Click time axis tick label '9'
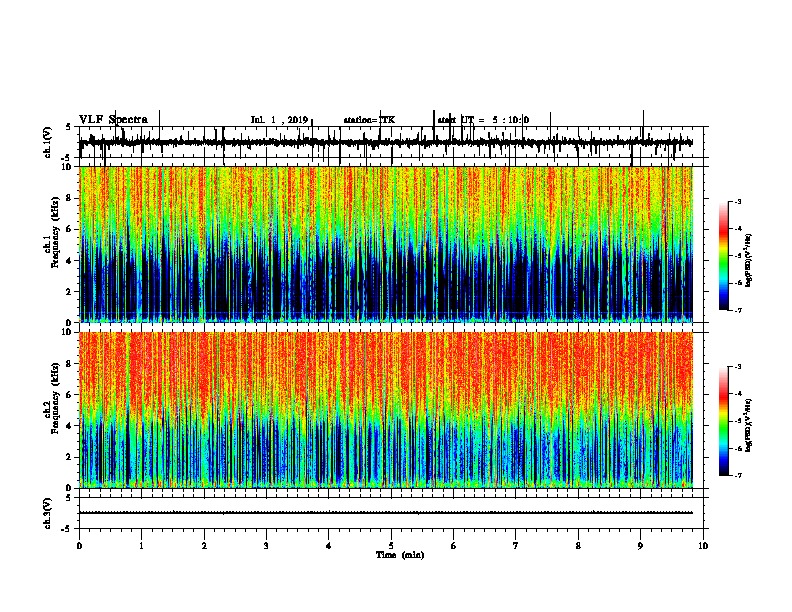Viewport: 792px width, 612px height. click(640, 546)
